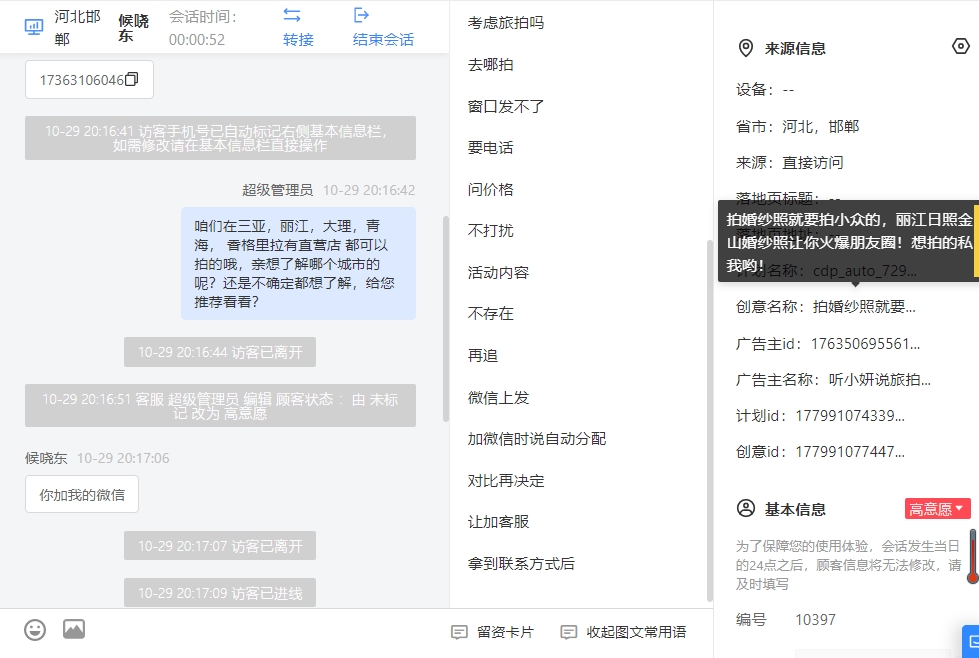The image size is (979, 658).
Task: Select quick reply 窗口发不了
Action: coord(506,106)
